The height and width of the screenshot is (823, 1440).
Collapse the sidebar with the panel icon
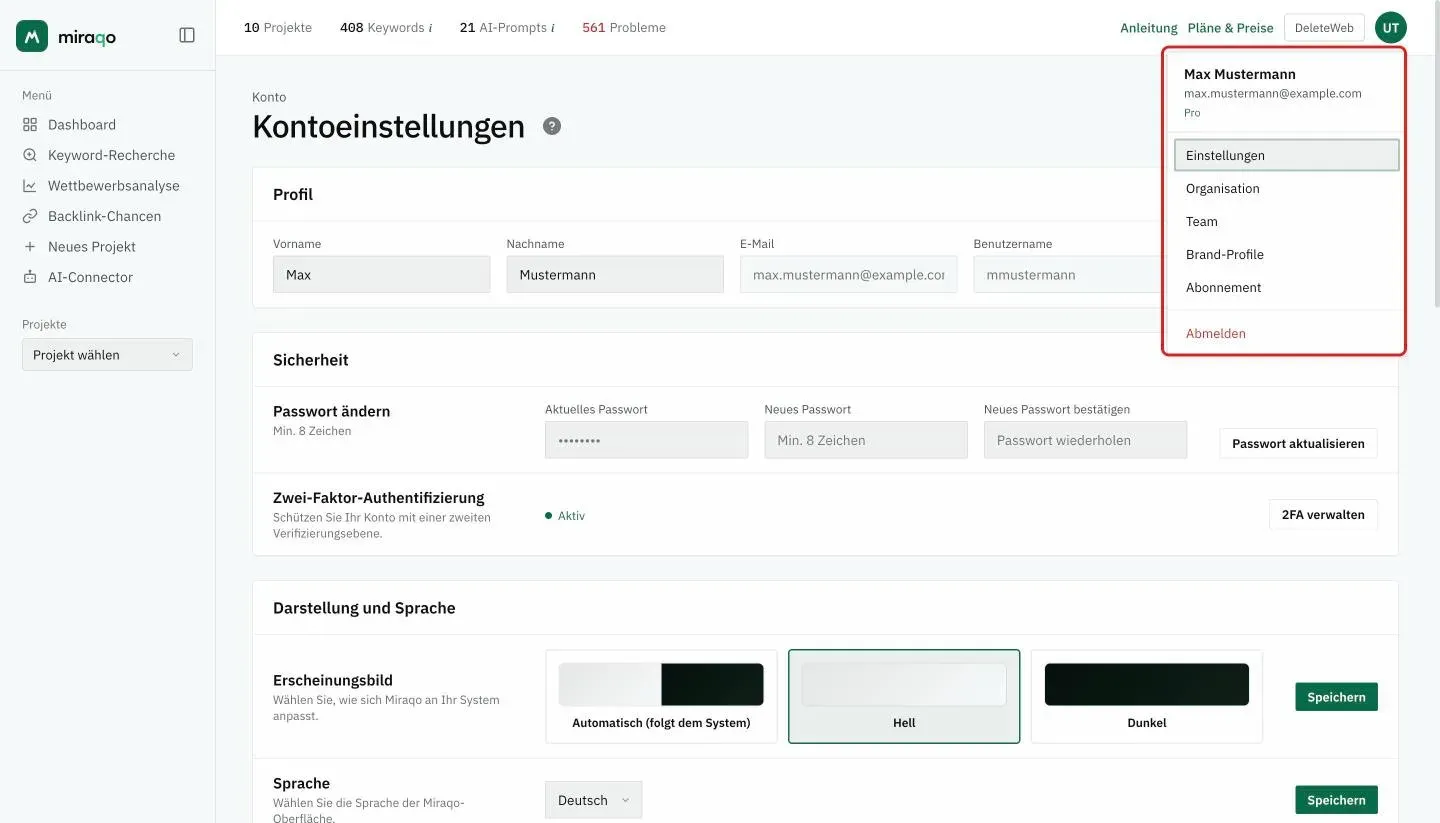[x=187, y=35]
